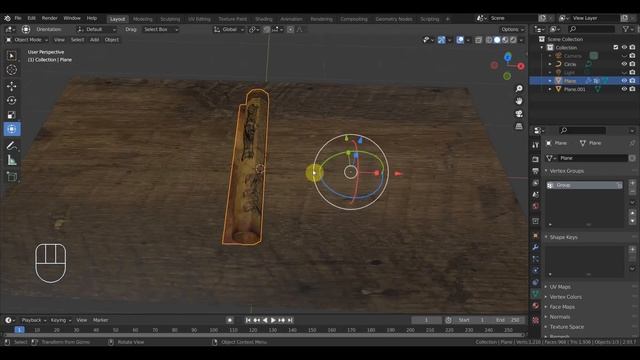Open Select Box drag dropdown
The image size is (640, 360).
(x=161, y=29)
